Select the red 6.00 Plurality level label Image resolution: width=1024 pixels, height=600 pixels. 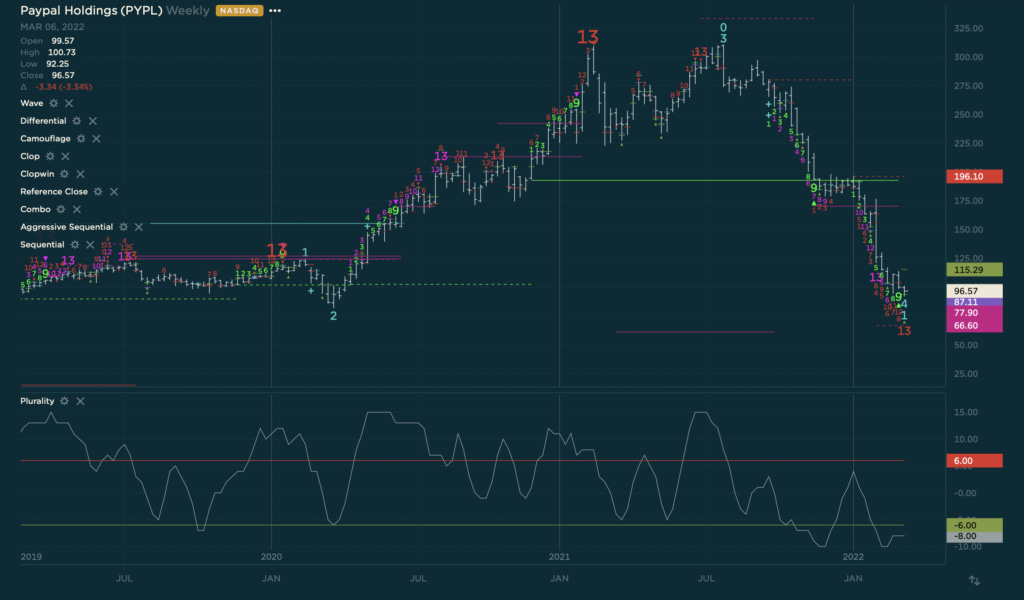tap(974, 460)
